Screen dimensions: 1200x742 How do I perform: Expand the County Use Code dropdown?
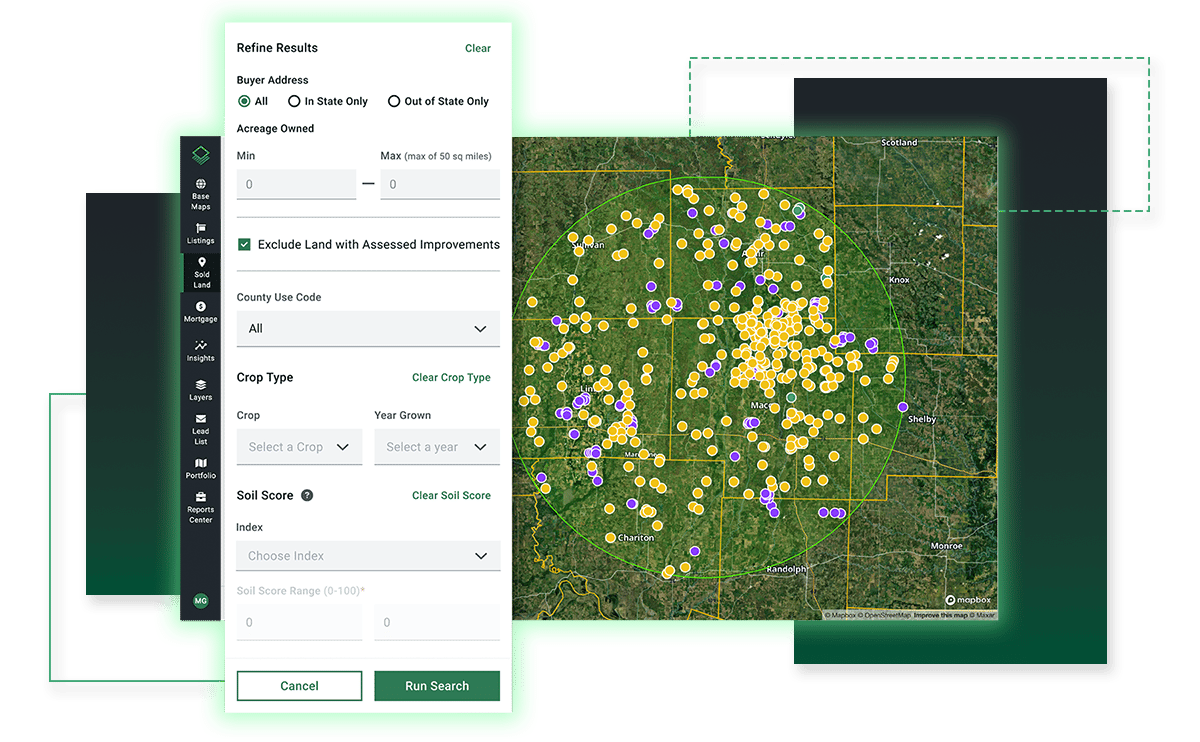click(x=368, y=328)
